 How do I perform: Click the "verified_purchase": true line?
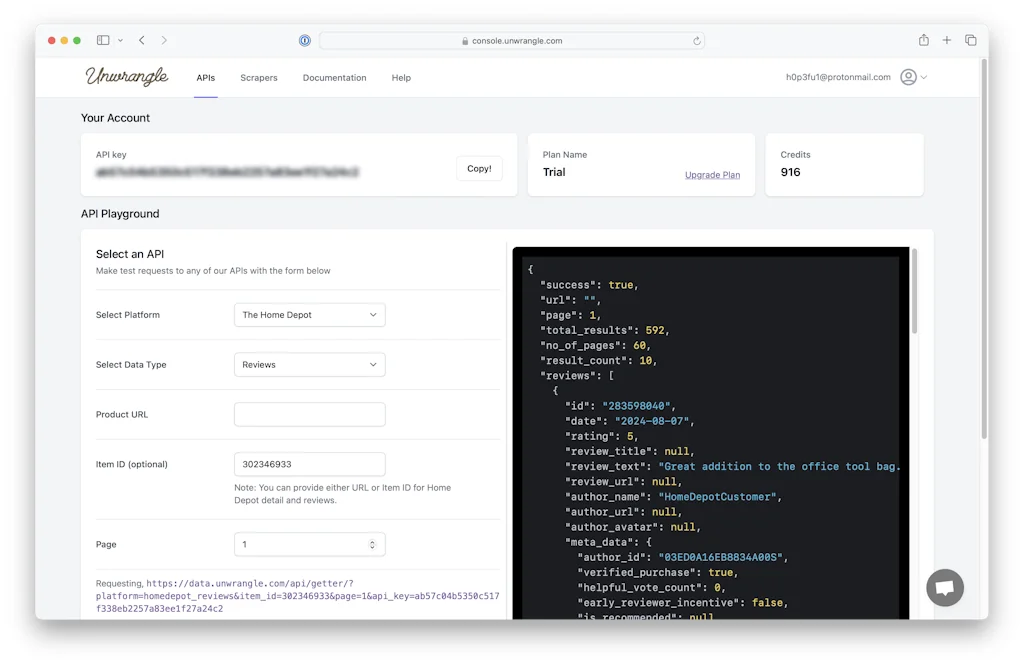coord(658,573)
